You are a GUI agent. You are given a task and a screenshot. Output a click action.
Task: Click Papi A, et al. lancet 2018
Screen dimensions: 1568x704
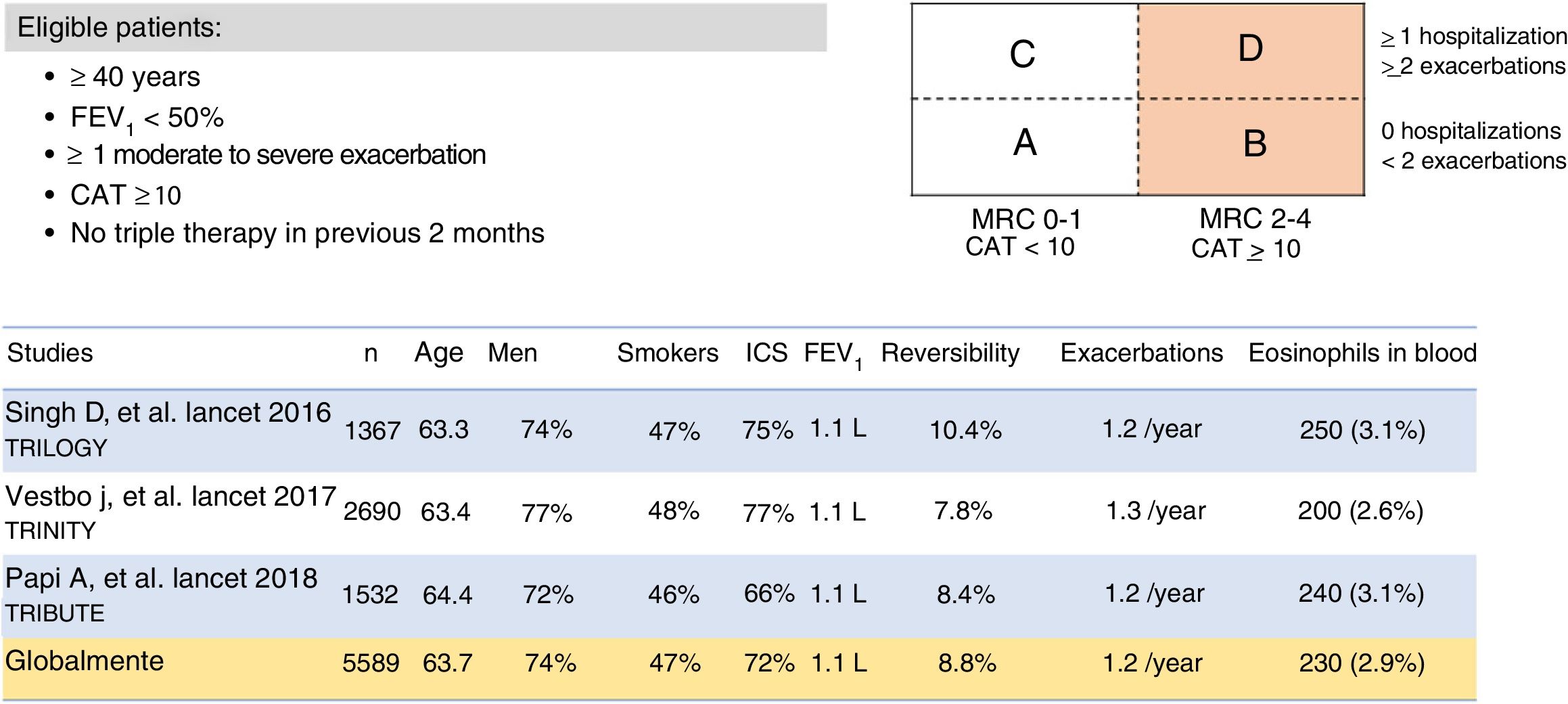161,579
